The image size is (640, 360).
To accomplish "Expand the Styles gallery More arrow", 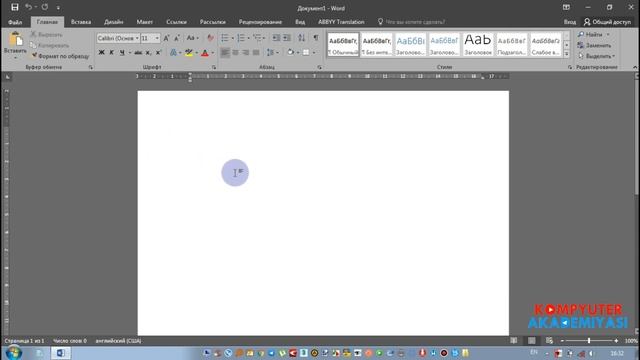I will [x=566, y=53].
